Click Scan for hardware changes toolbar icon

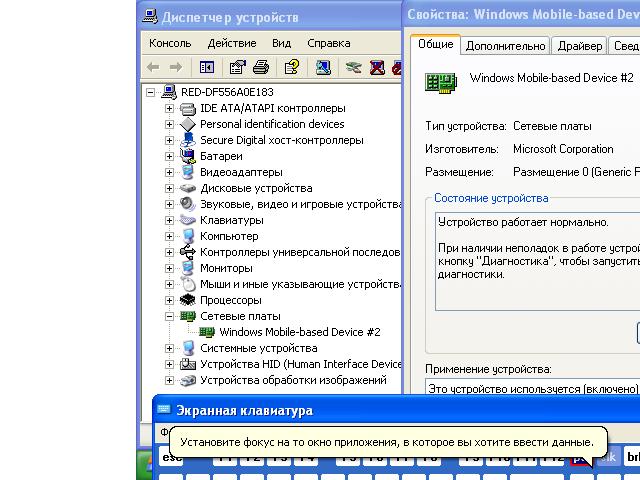323,67
